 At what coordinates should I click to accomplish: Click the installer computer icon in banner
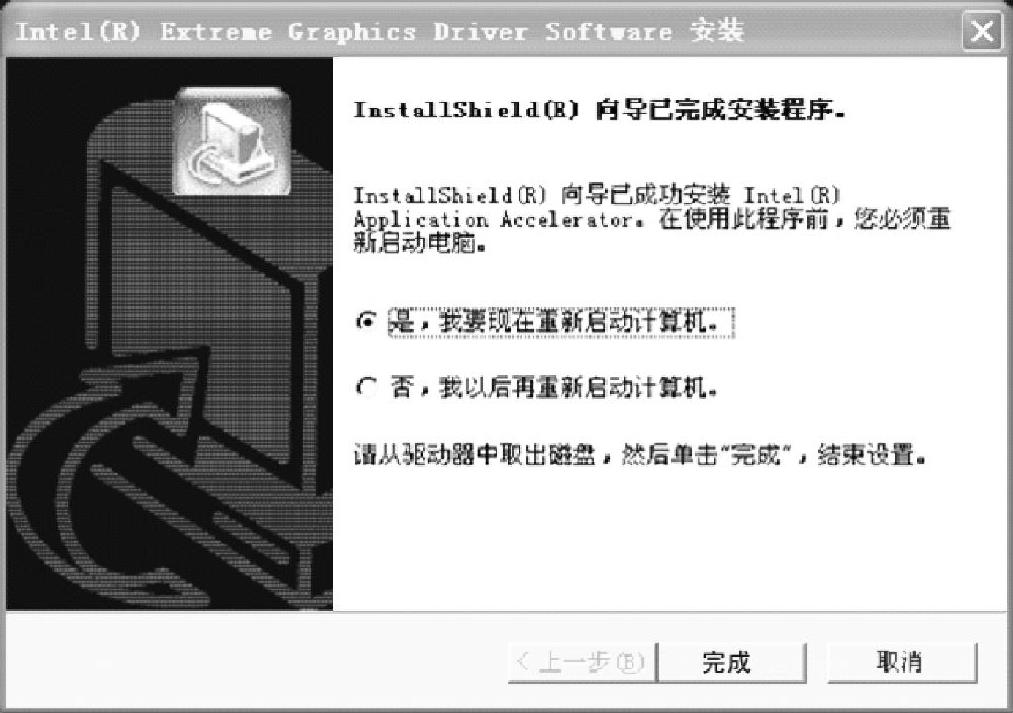(x=233, y=141)
